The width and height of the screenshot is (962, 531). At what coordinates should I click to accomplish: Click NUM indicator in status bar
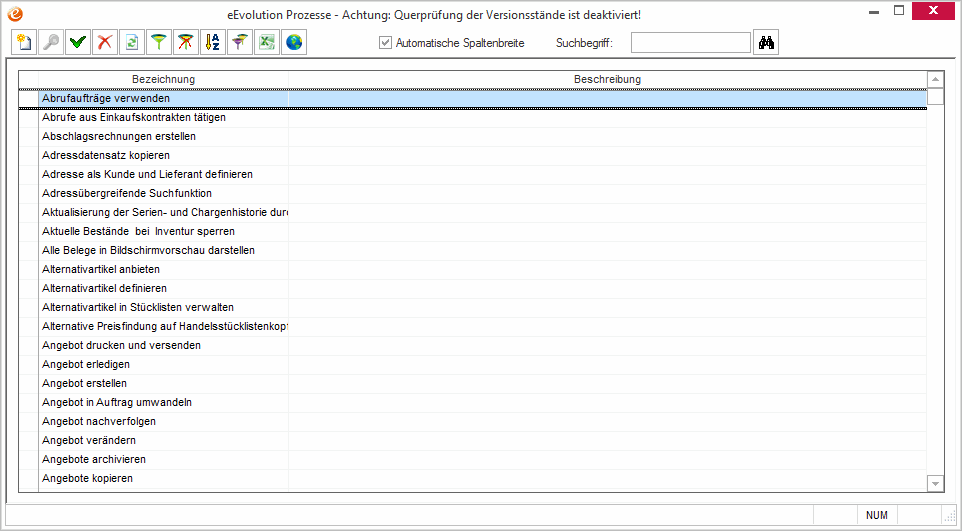877,516
